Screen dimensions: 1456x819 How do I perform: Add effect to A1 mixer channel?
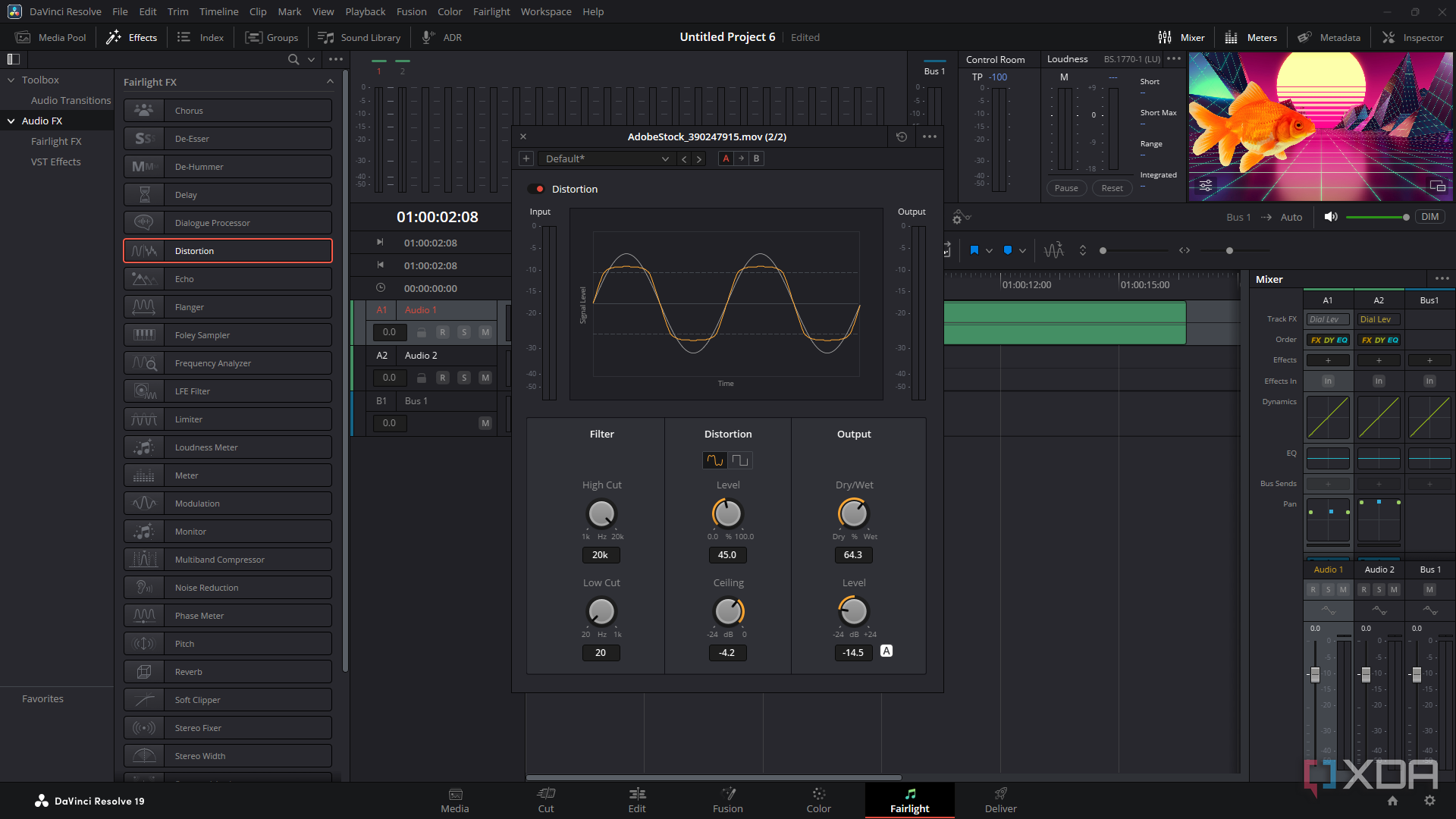coord(1328,360)
